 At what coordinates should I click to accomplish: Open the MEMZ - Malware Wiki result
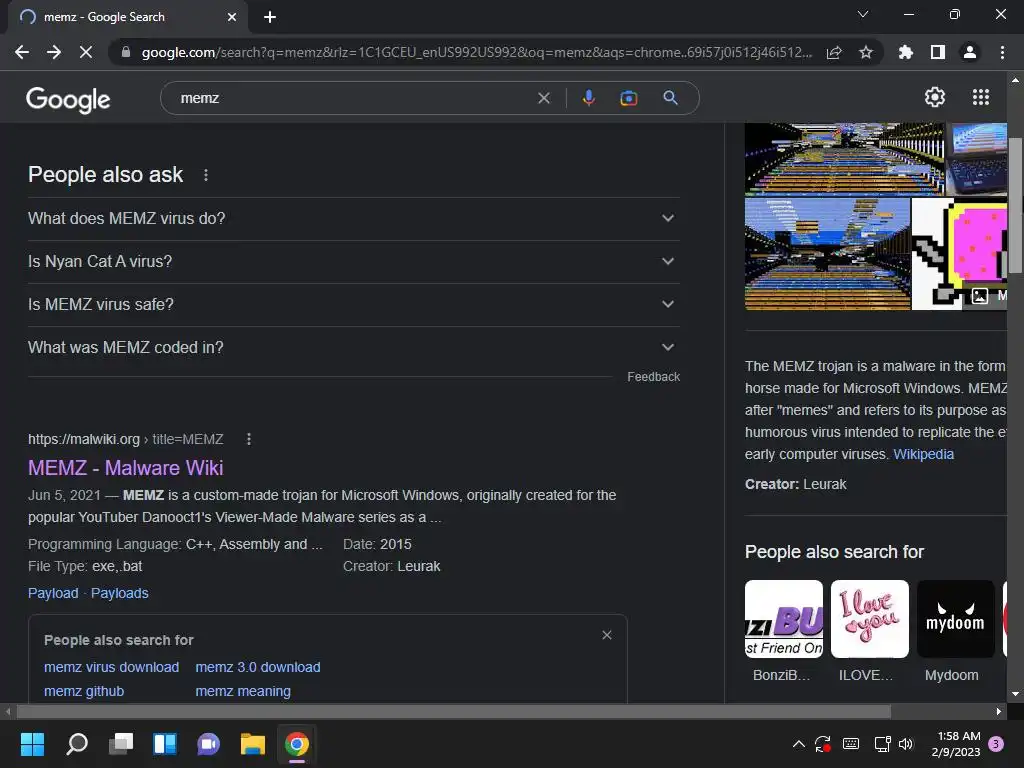pyautogui.click(x=125, y=468)
